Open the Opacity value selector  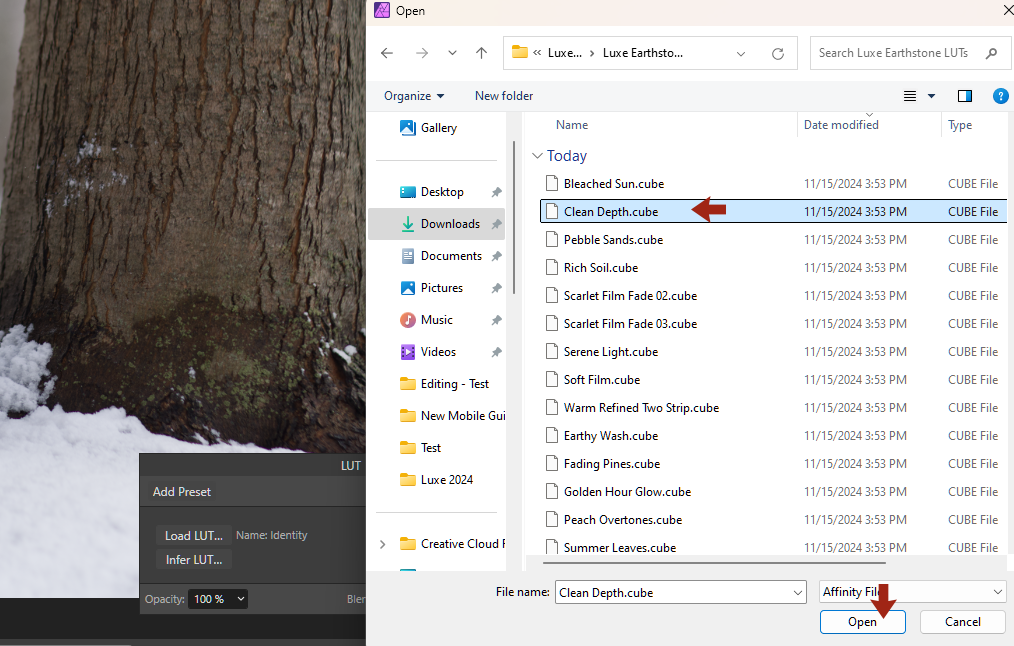click(x=217, y=598)
